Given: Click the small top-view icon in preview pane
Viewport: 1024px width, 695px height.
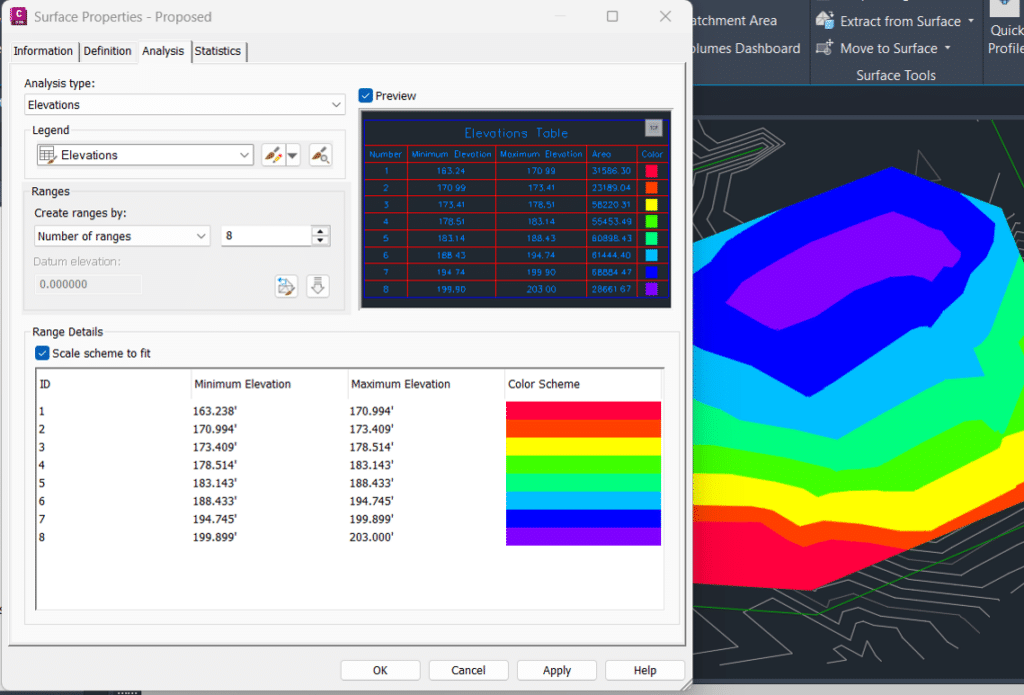Looking at the screenshot, I should [654, 127].
